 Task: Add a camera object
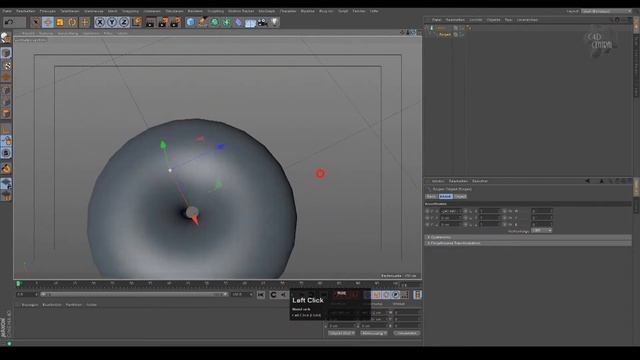262,22
